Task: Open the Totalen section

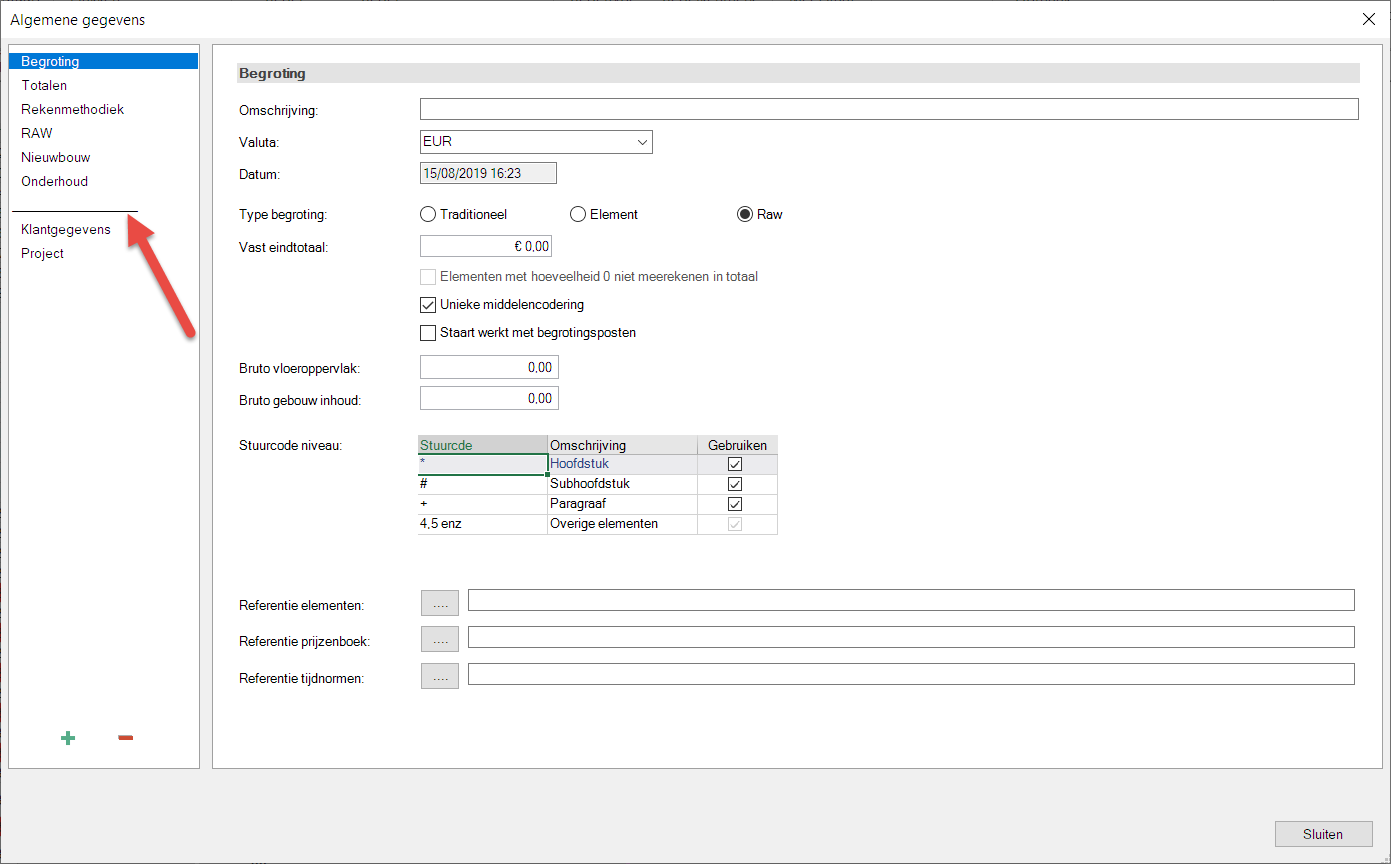Action: pyautogui.click(x=44, y=85)
